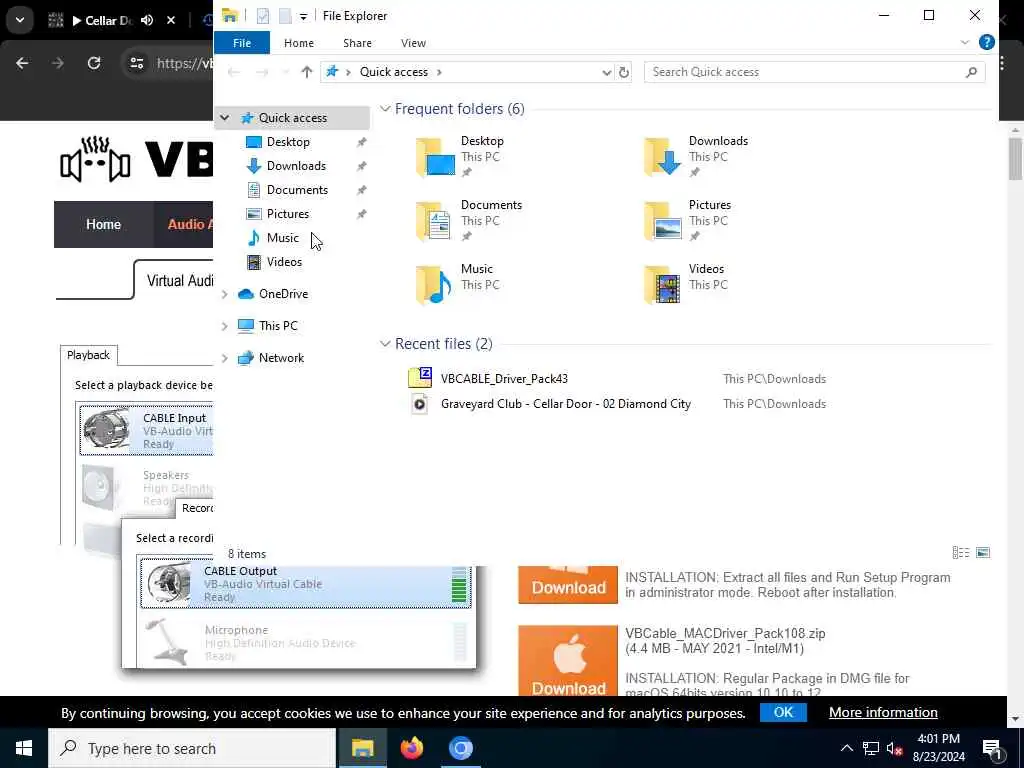Expand the ribbon with the chevron
The height and width of the screenshot is (768, 1024).
click(965, 42)
